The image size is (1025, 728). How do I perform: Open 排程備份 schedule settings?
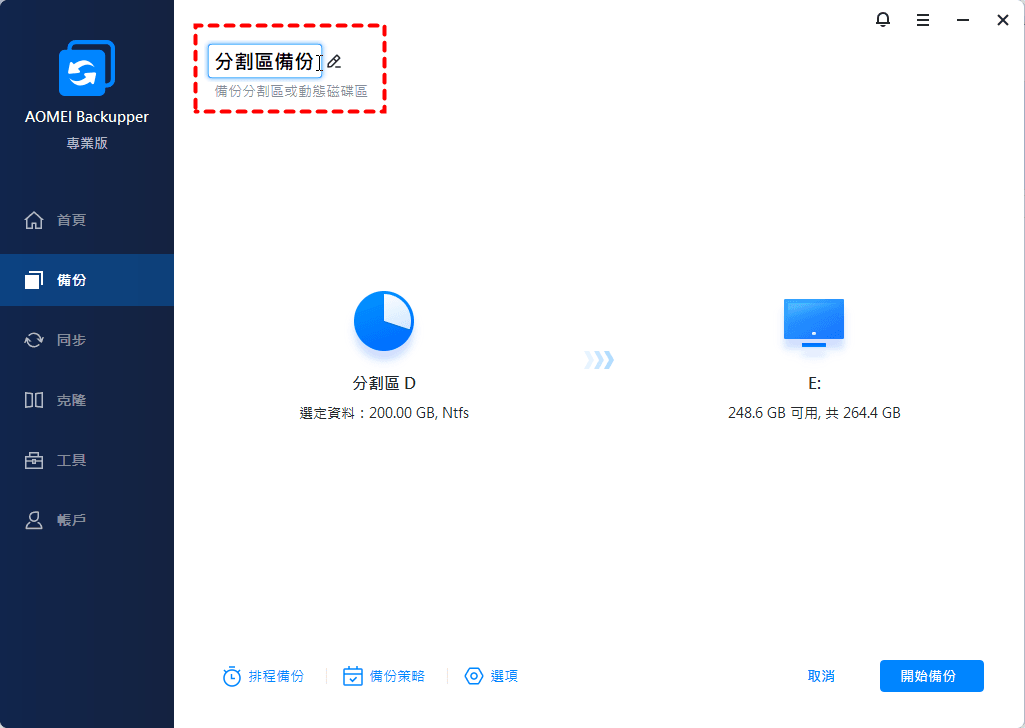(x=263, y=676)
